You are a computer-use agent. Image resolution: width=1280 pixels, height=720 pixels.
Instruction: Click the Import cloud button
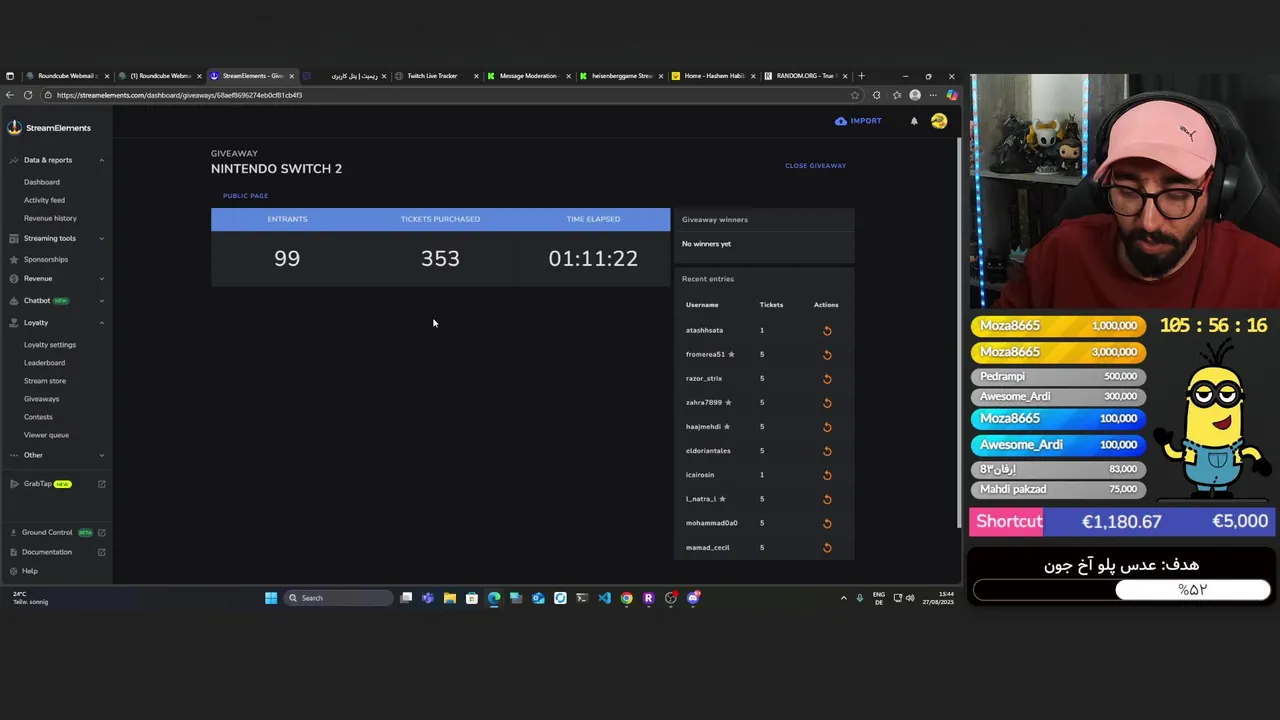[859, 121]
